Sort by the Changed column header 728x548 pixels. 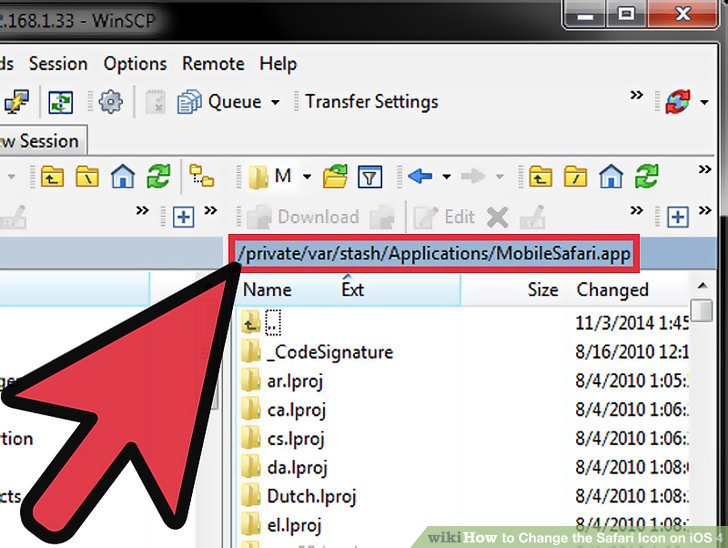[x=612, y=290]
